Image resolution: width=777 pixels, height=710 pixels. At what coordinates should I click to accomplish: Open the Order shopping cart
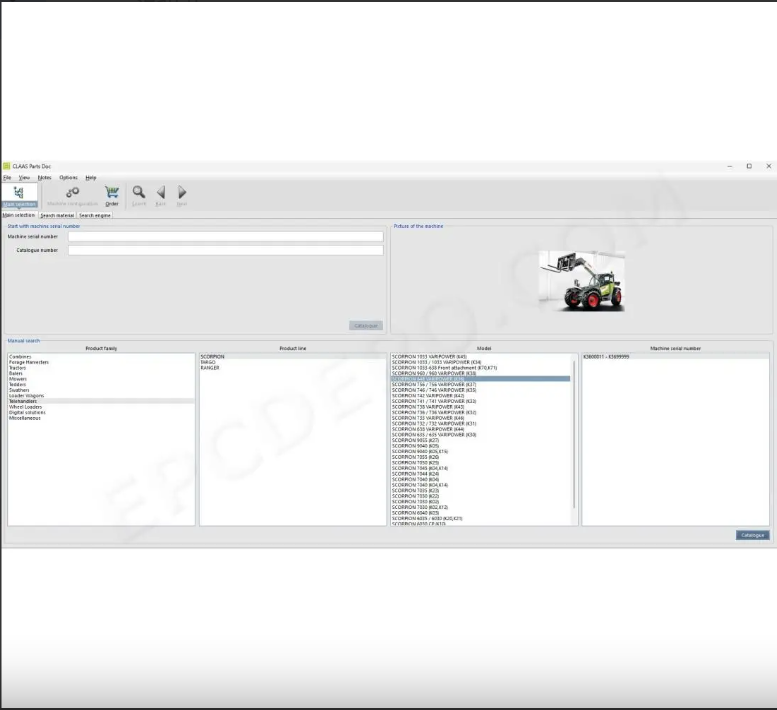(x=112, y=193)
